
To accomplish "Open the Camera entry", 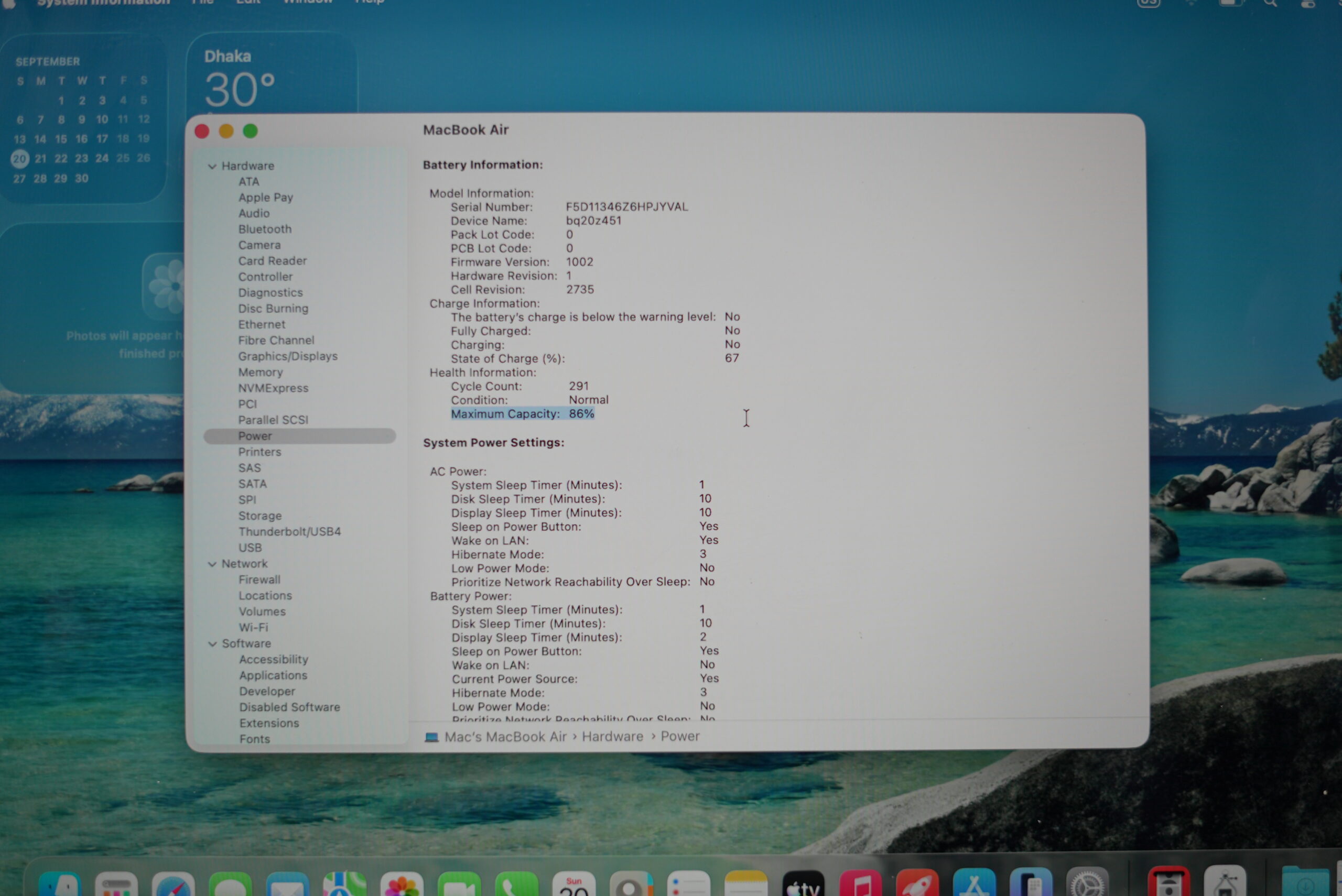I will (x=259, y=245).
